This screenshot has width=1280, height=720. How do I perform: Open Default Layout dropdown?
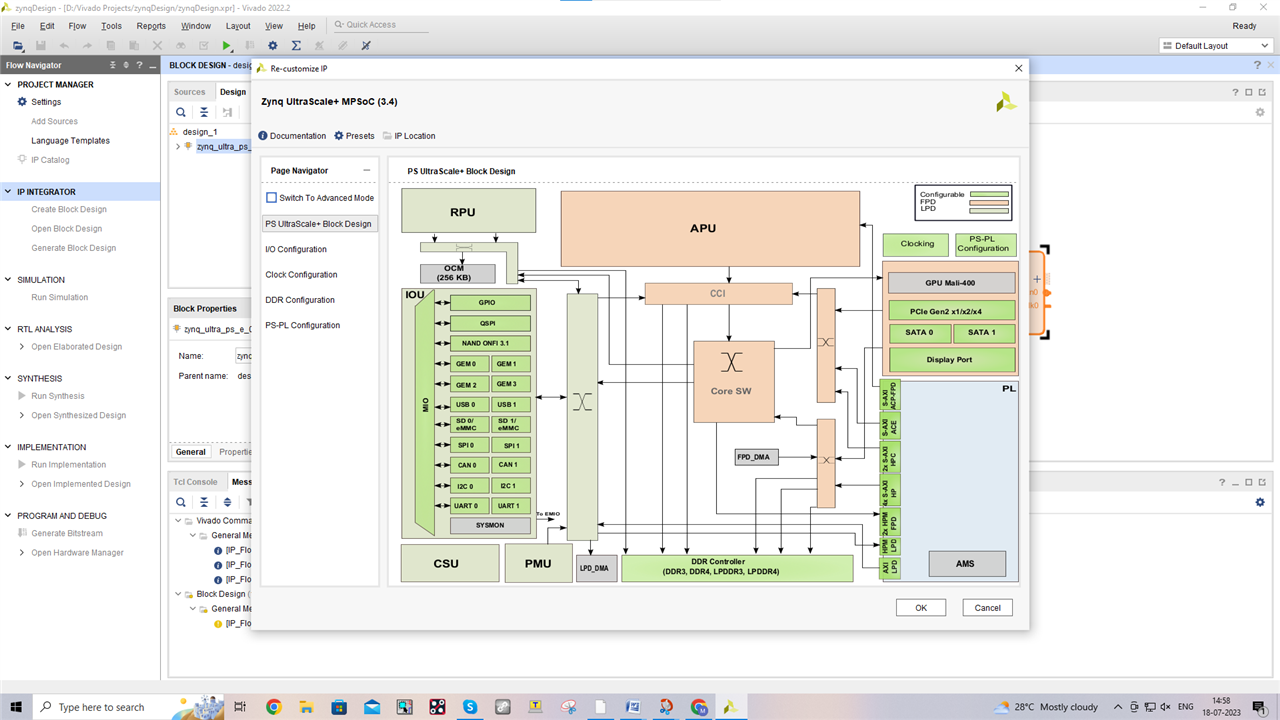(1216, 46)
